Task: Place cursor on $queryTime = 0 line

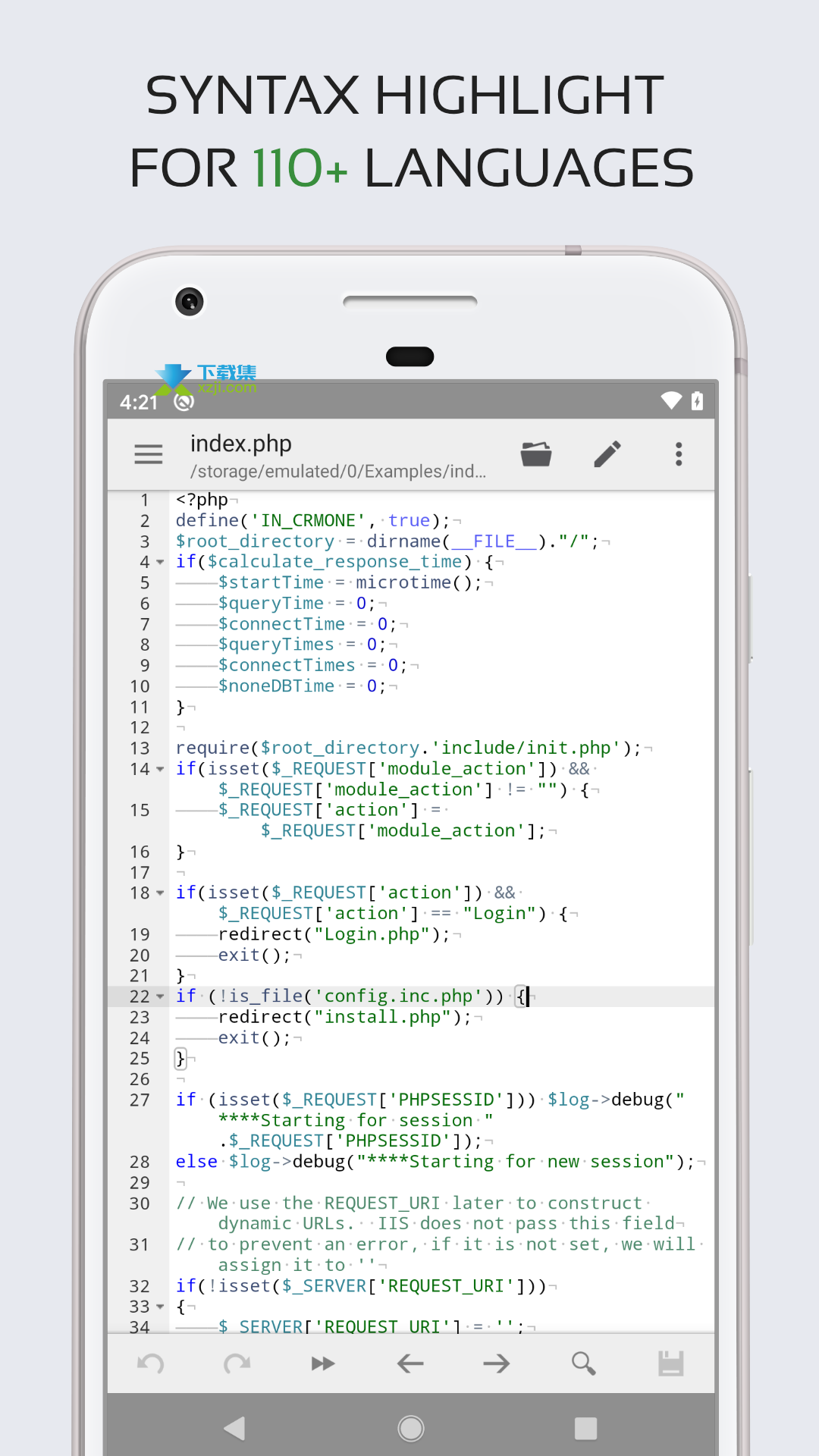Action: tap(297, 604)
